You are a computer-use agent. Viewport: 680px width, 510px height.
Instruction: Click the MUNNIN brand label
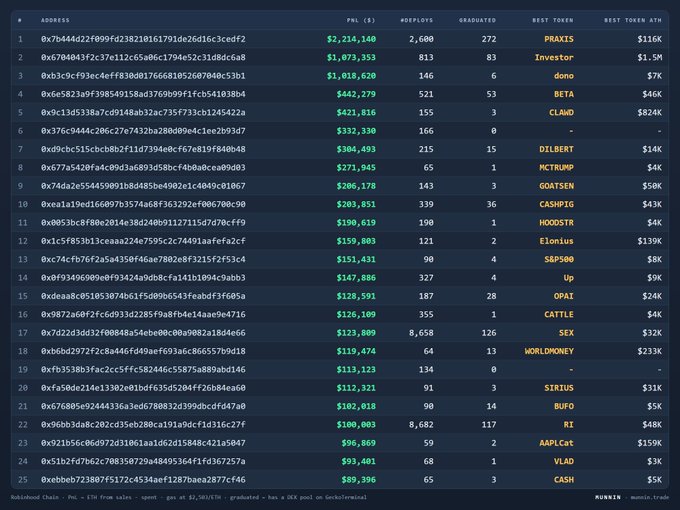[608, 497]
